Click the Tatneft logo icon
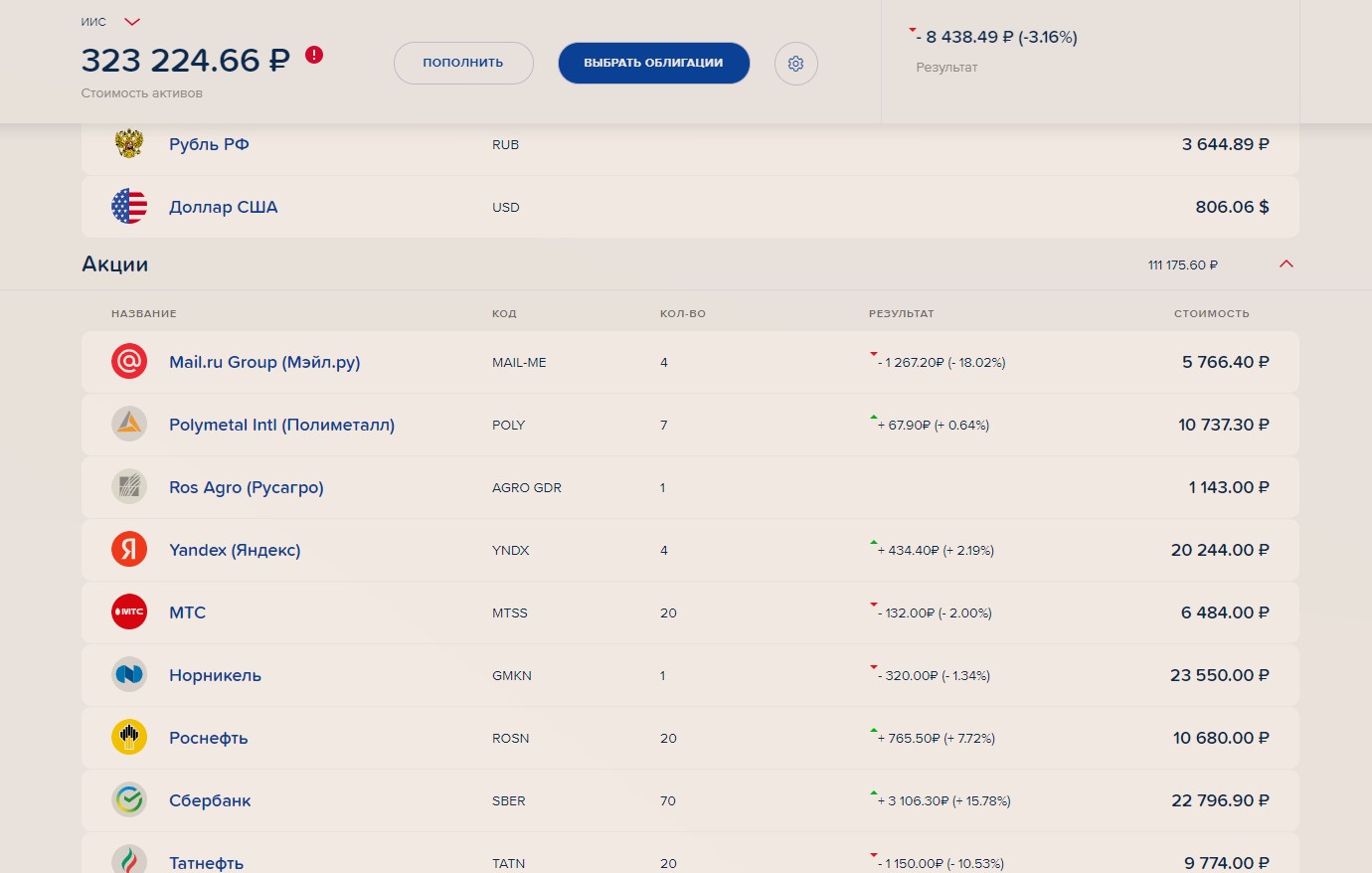1372x873 pixels. 129,859
